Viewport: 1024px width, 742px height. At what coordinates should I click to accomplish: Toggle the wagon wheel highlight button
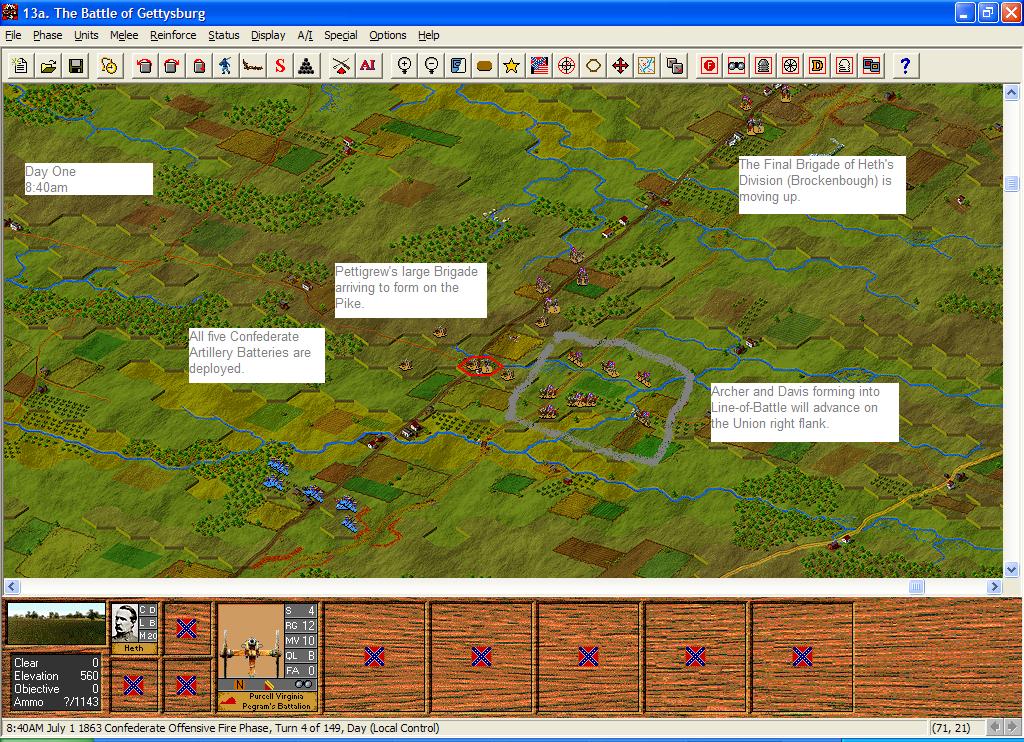790,65
